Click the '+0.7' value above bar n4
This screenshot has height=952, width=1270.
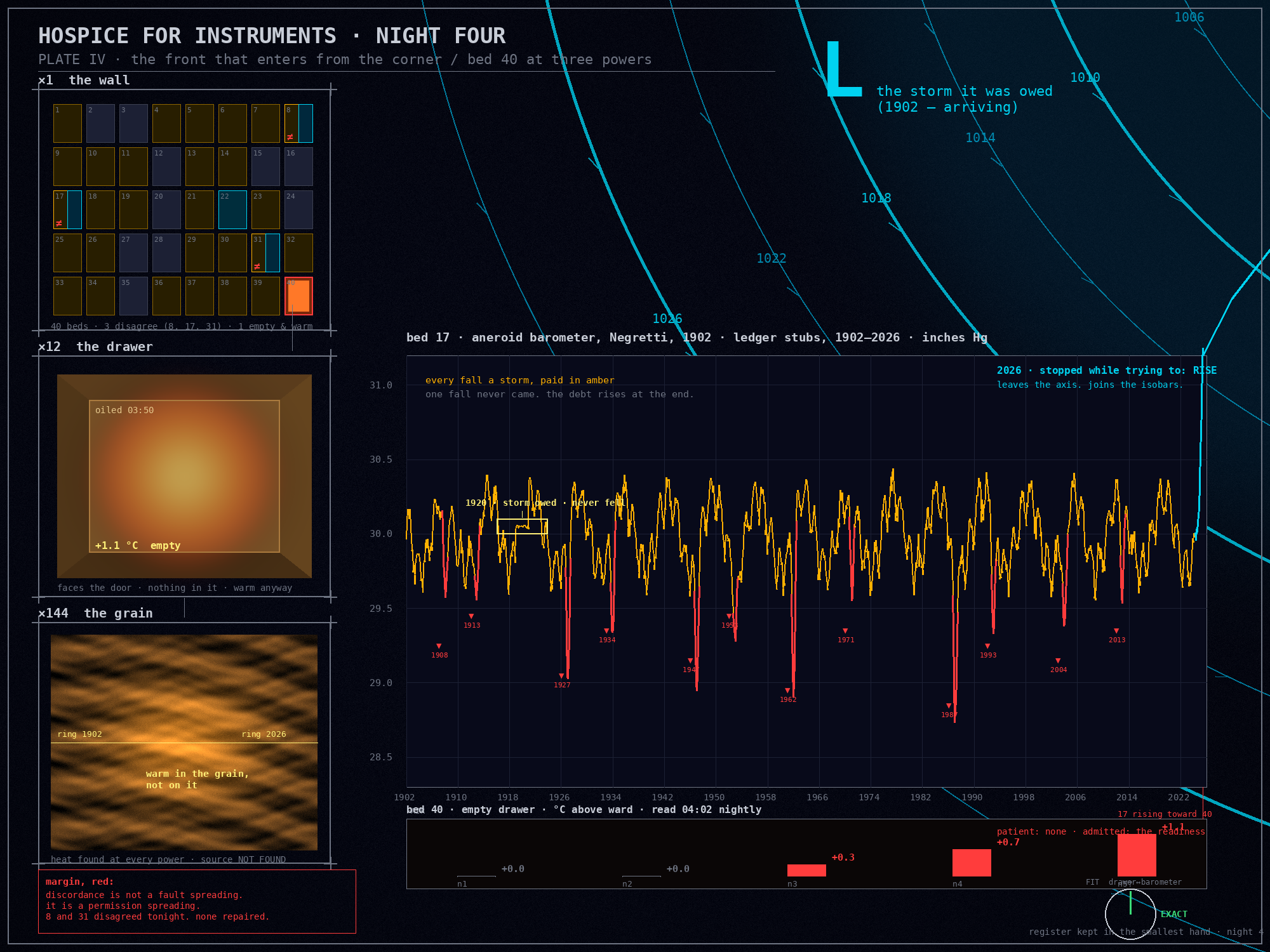[1008, 842]
